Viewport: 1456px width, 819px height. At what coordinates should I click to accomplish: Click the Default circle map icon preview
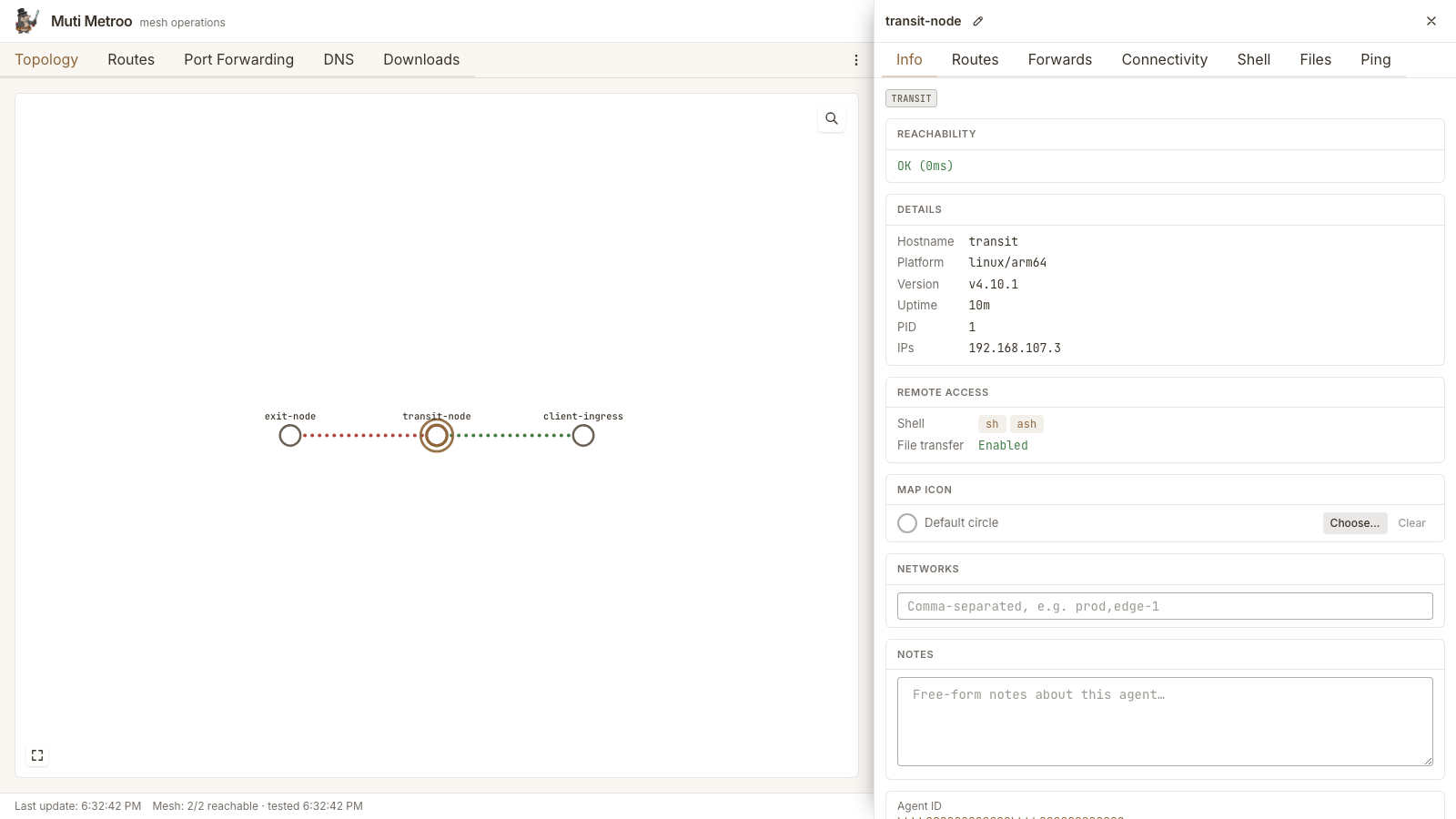point(907,523)
